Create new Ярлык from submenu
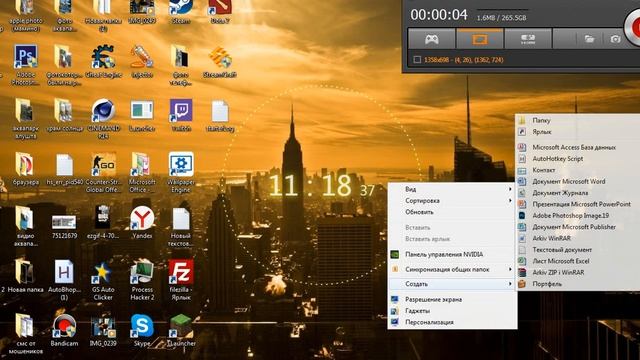 [x=578, y=132]
